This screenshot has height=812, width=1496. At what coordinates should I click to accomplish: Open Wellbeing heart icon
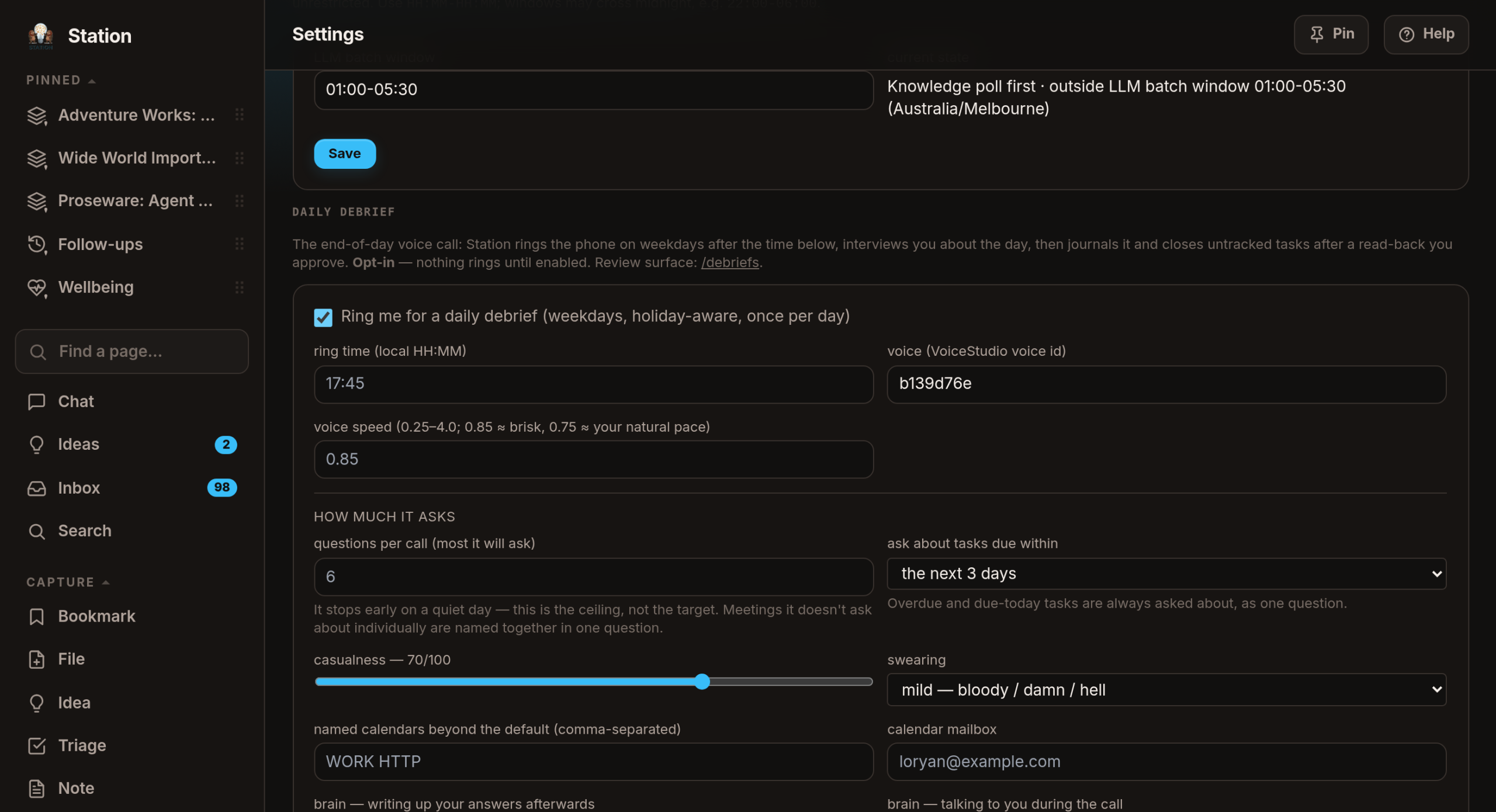coord(37,287)
